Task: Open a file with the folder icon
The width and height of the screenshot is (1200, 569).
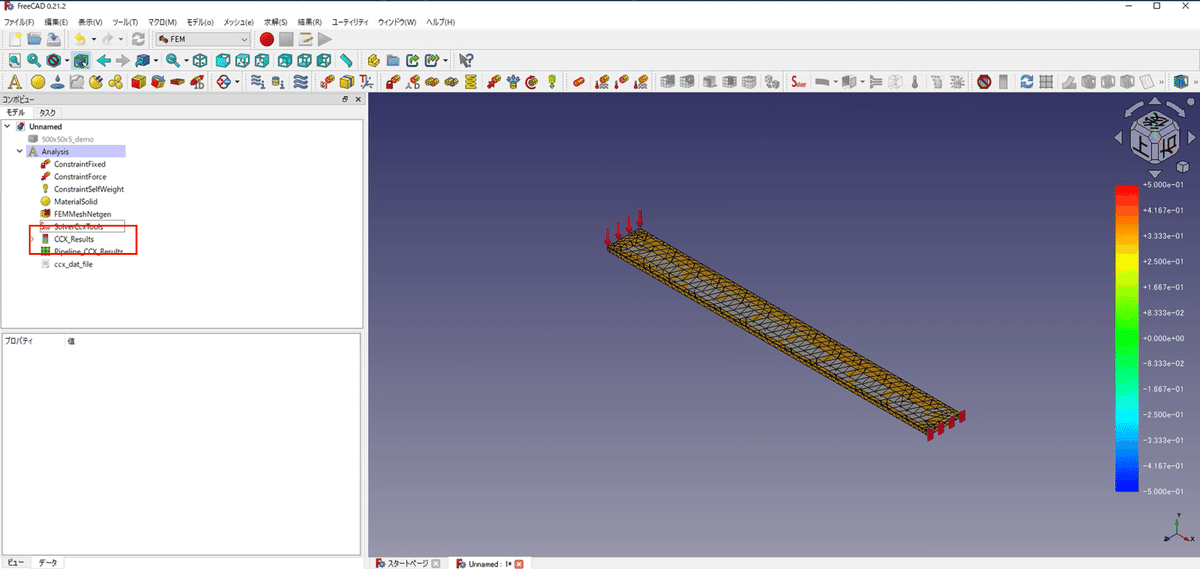Action: [33, 39]
